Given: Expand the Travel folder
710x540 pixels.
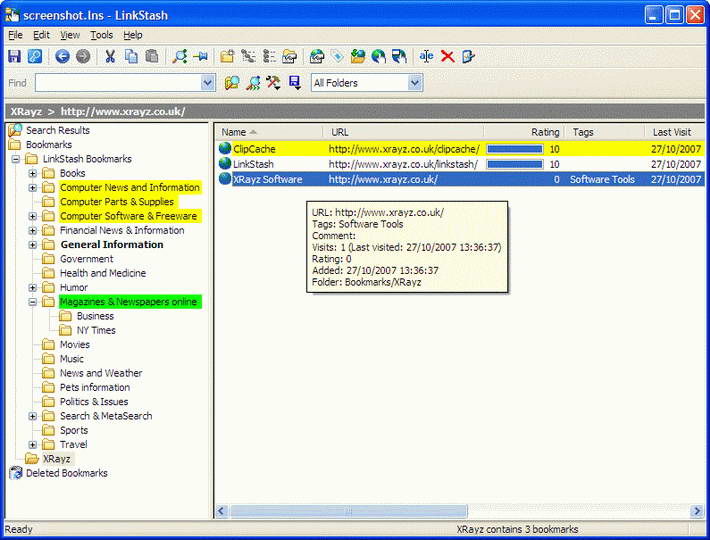Looking at the screenshot, I should coord(33,444).
